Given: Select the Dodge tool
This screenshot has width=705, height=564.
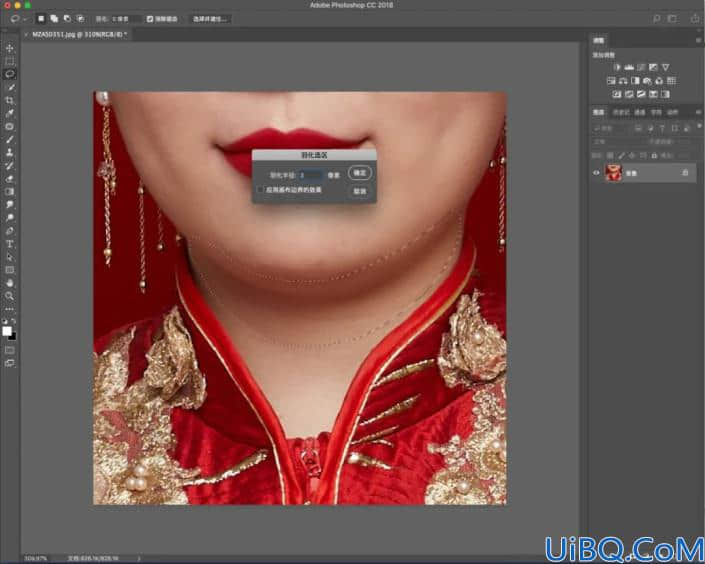Looking at the screenshot, I should tap(9, 218).
